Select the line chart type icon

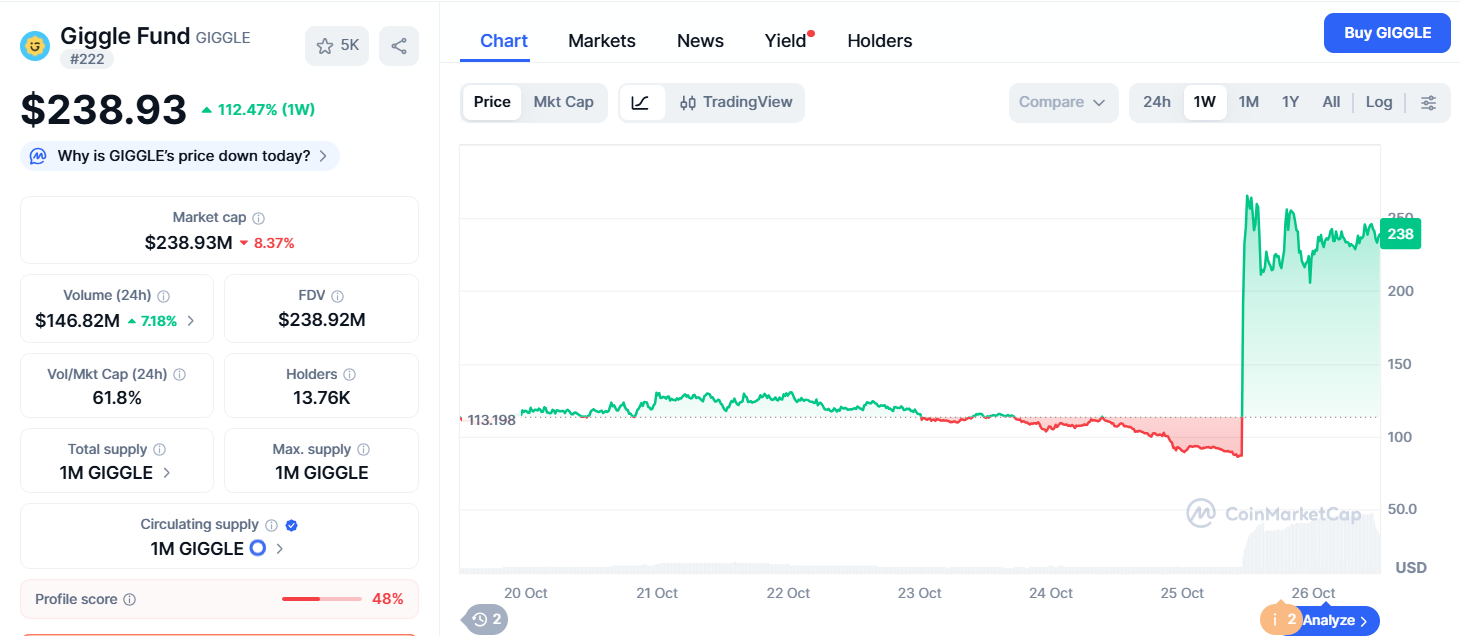tap(642, 102)
